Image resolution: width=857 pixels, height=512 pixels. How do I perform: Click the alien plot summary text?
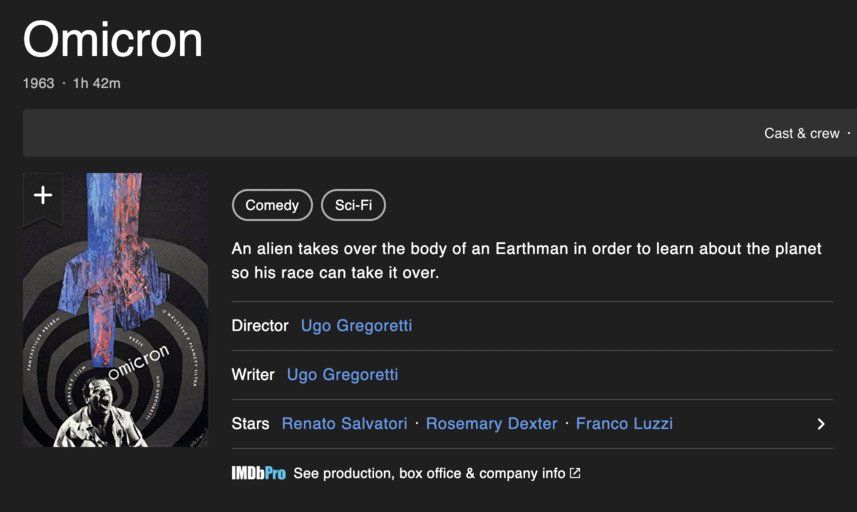526,261
